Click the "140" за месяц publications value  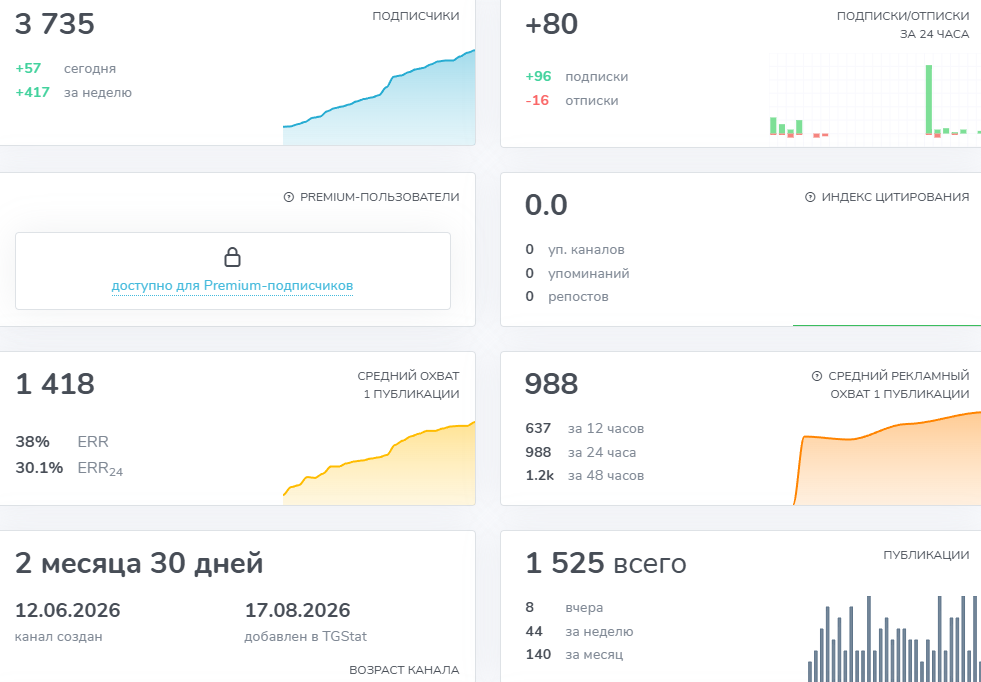[538, 654]
